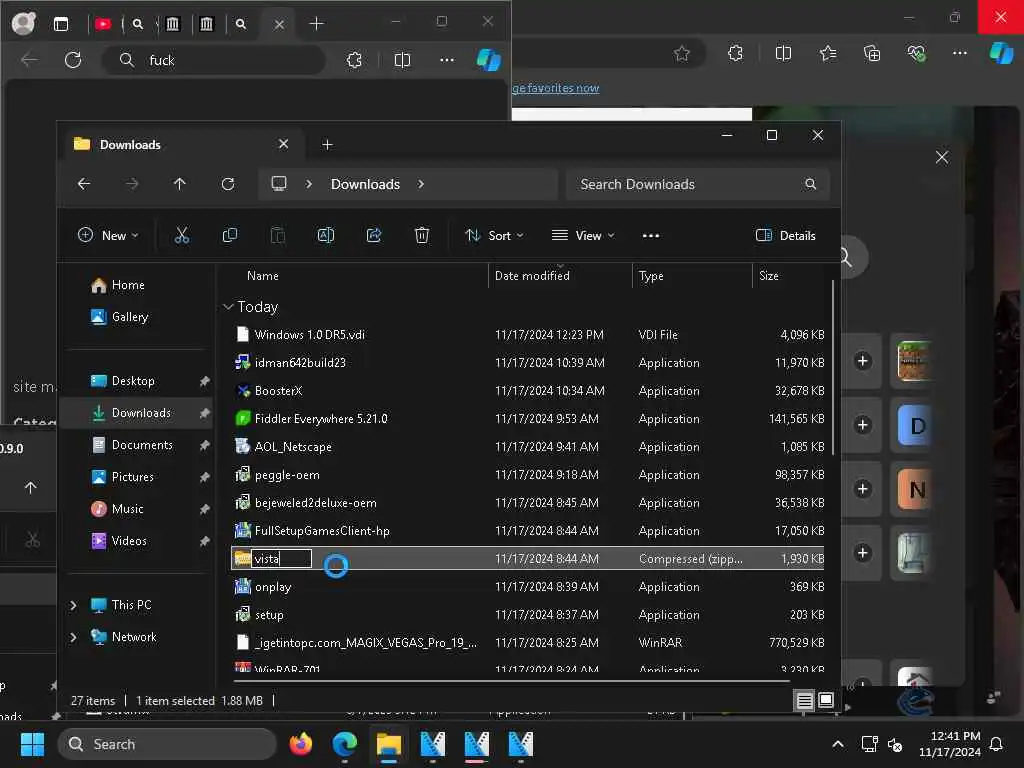Click the Rename toolbar icon
Screen dimensions: 1024x768
click(326, 235)
